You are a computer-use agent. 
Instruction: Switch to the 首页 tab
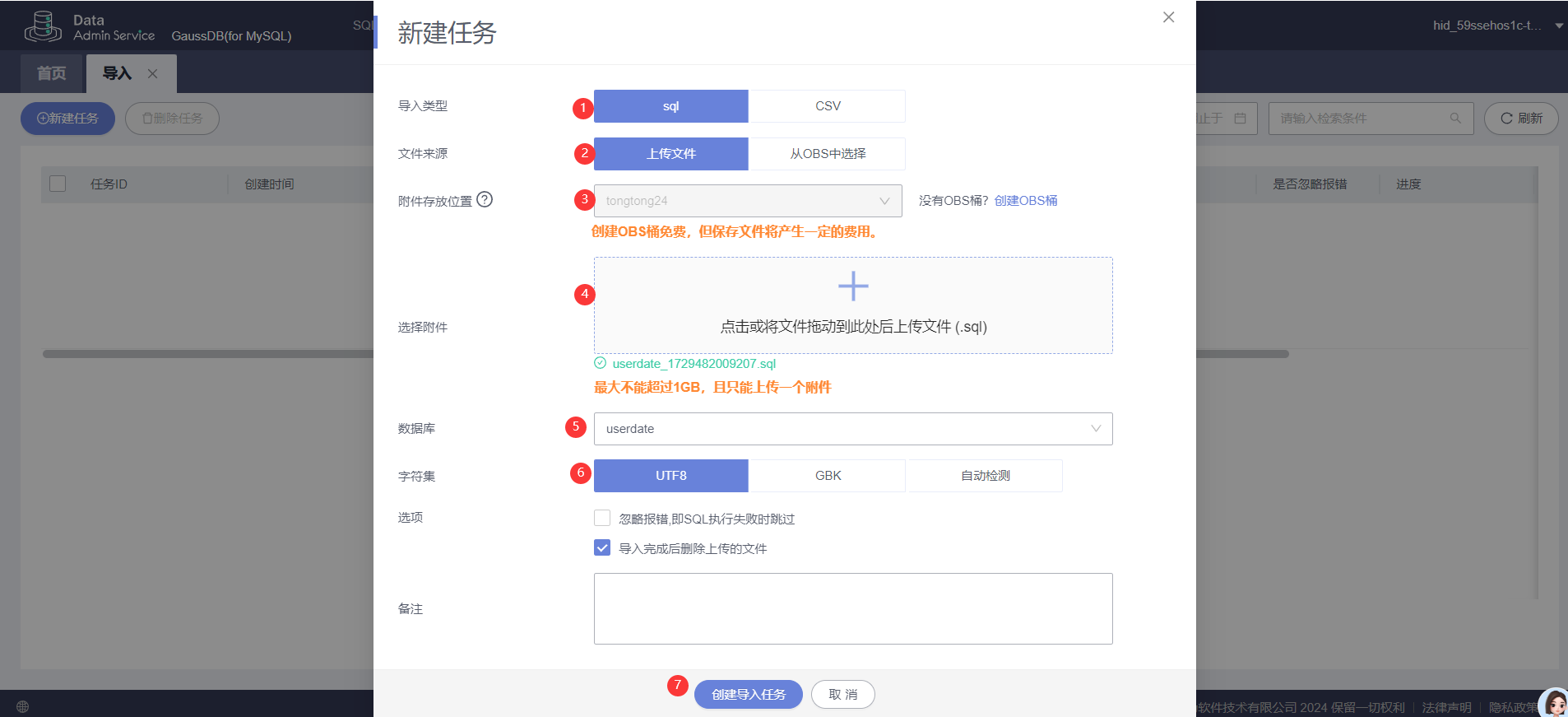(52, 74)
